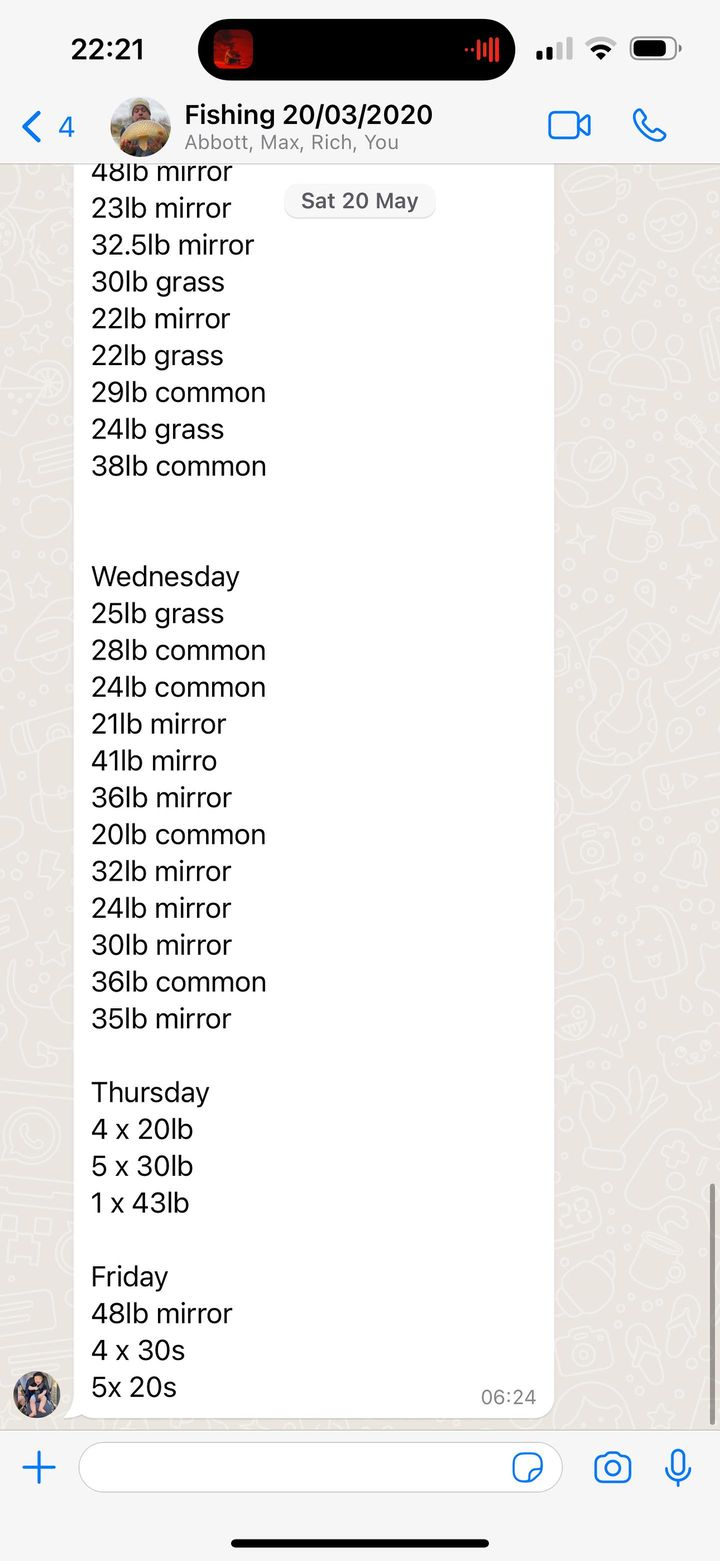Tap the now-playing artwork in Dynamic Island
The image size is (720, 1561).
233,49
